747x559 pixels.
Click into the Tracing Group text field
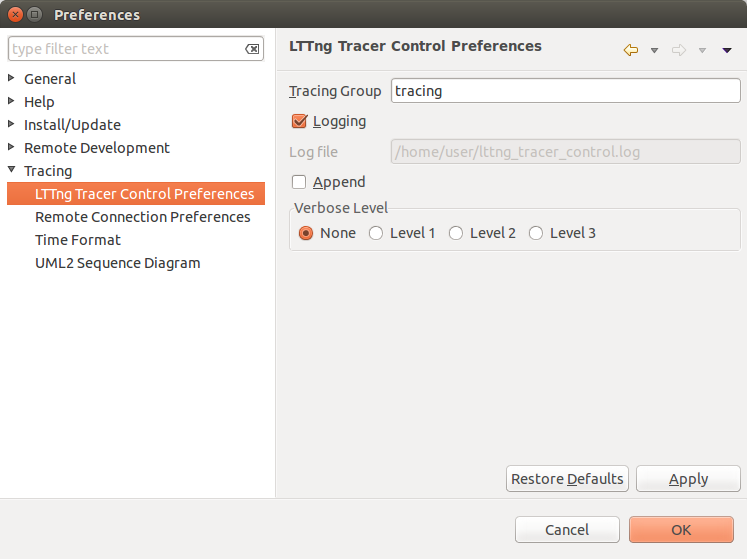coord(565,91)
